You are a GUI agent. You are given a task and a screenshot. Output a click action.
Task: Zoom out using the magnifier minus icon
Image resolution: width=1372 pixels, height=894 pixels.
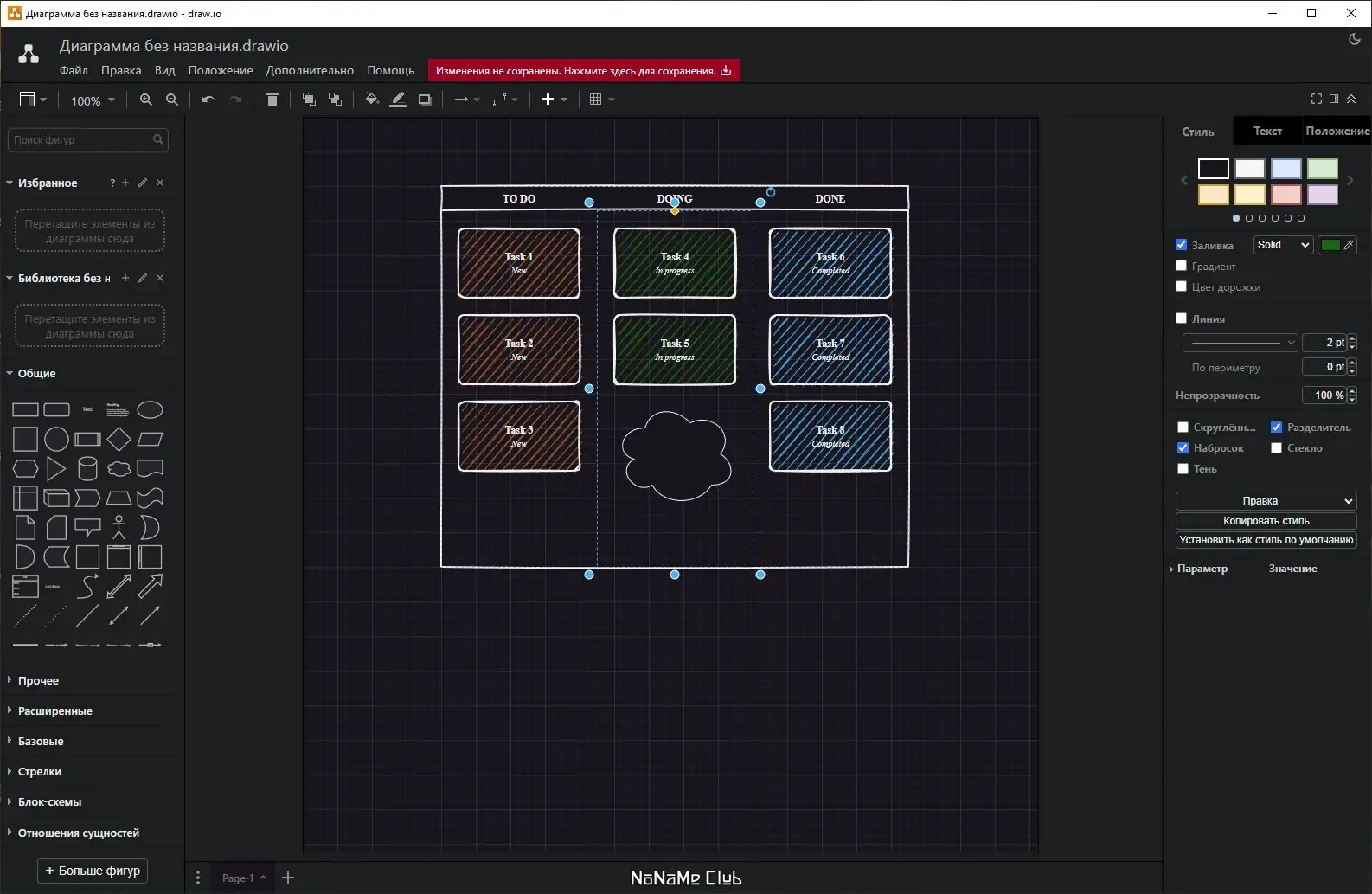coord(172,100)
